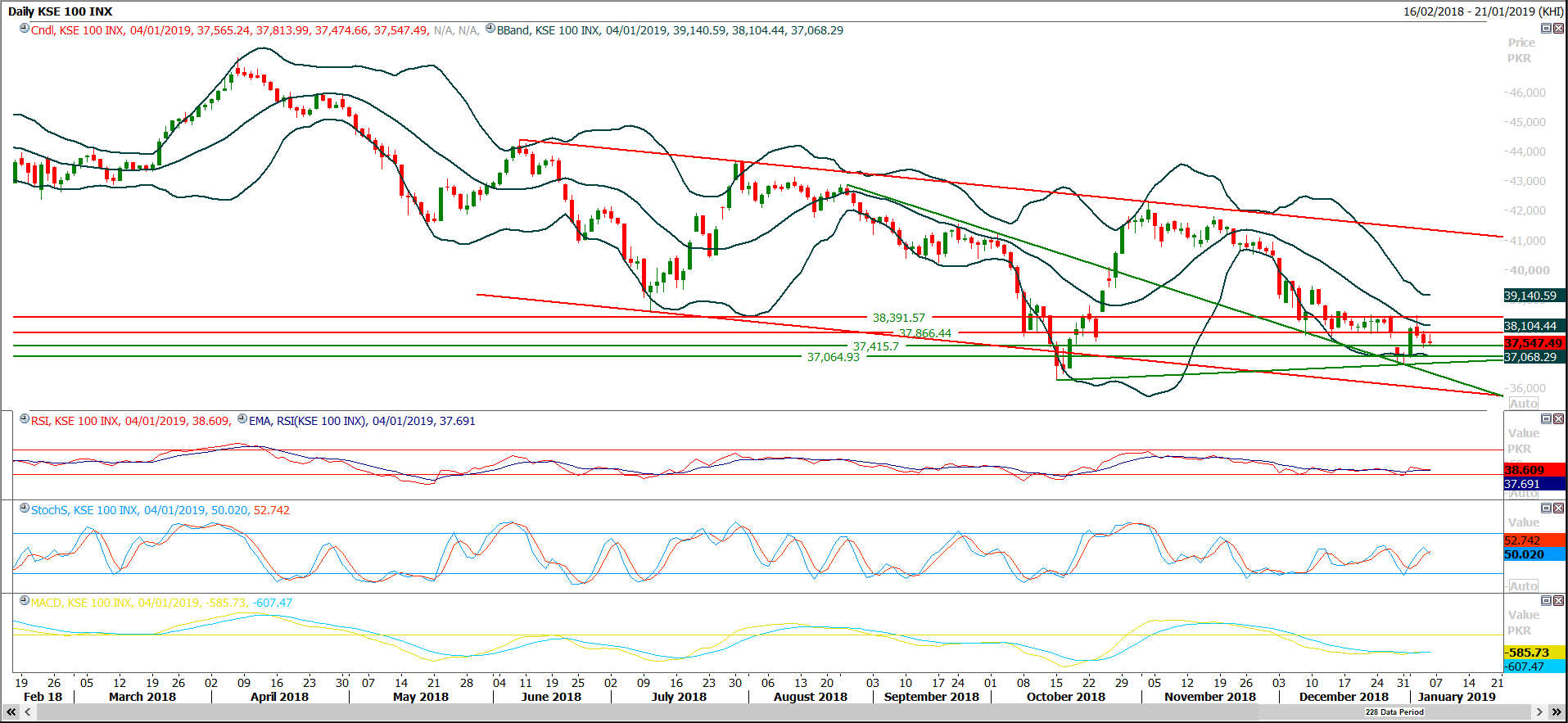This screenshot has height=723, width=1568.
Task: Click the clock icon before EMA, RSI label
Action: (x=242, y=419)
